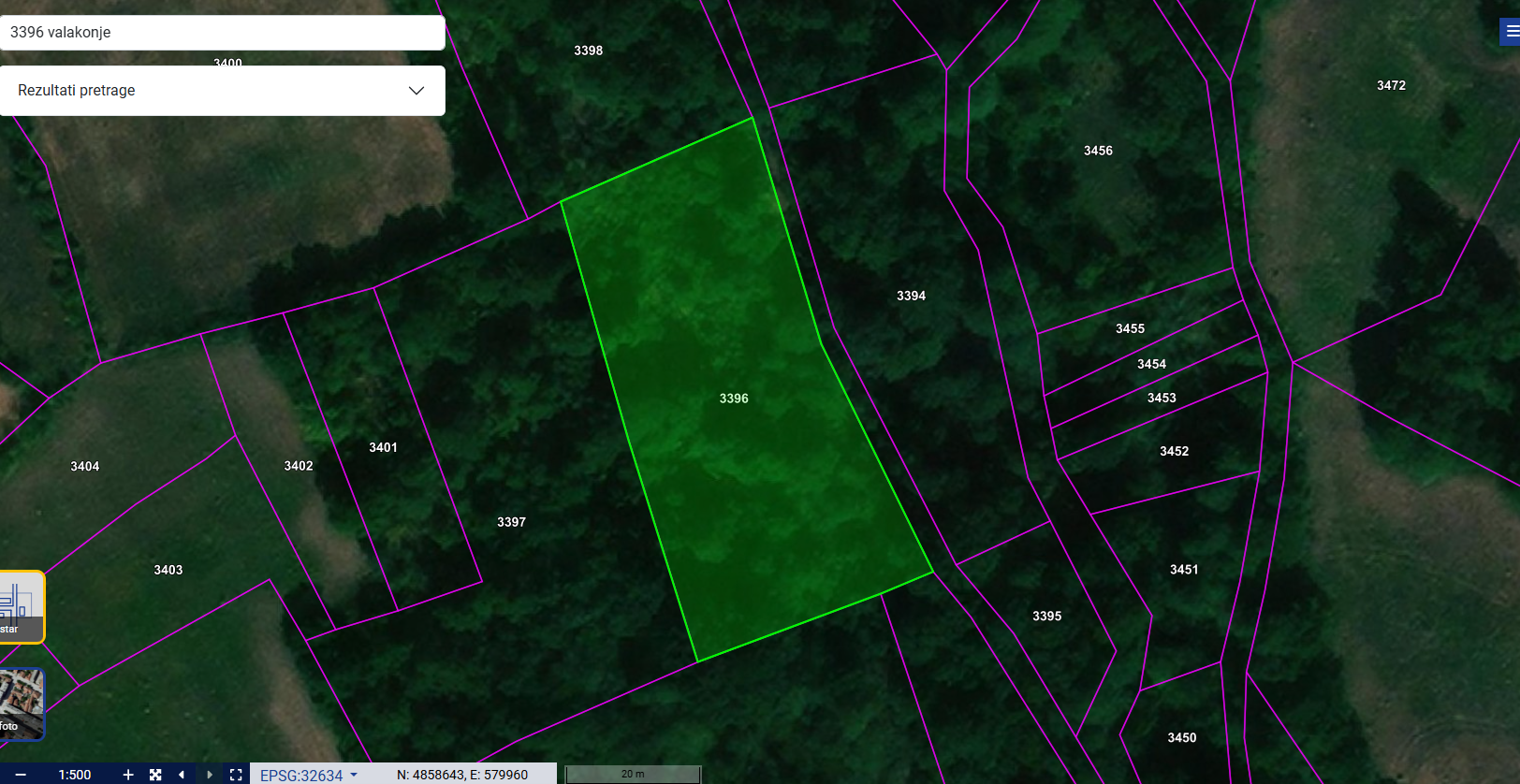Select parcel label 3403
The height and width of the screenshot is (784, 1520).
coord(168,570)
